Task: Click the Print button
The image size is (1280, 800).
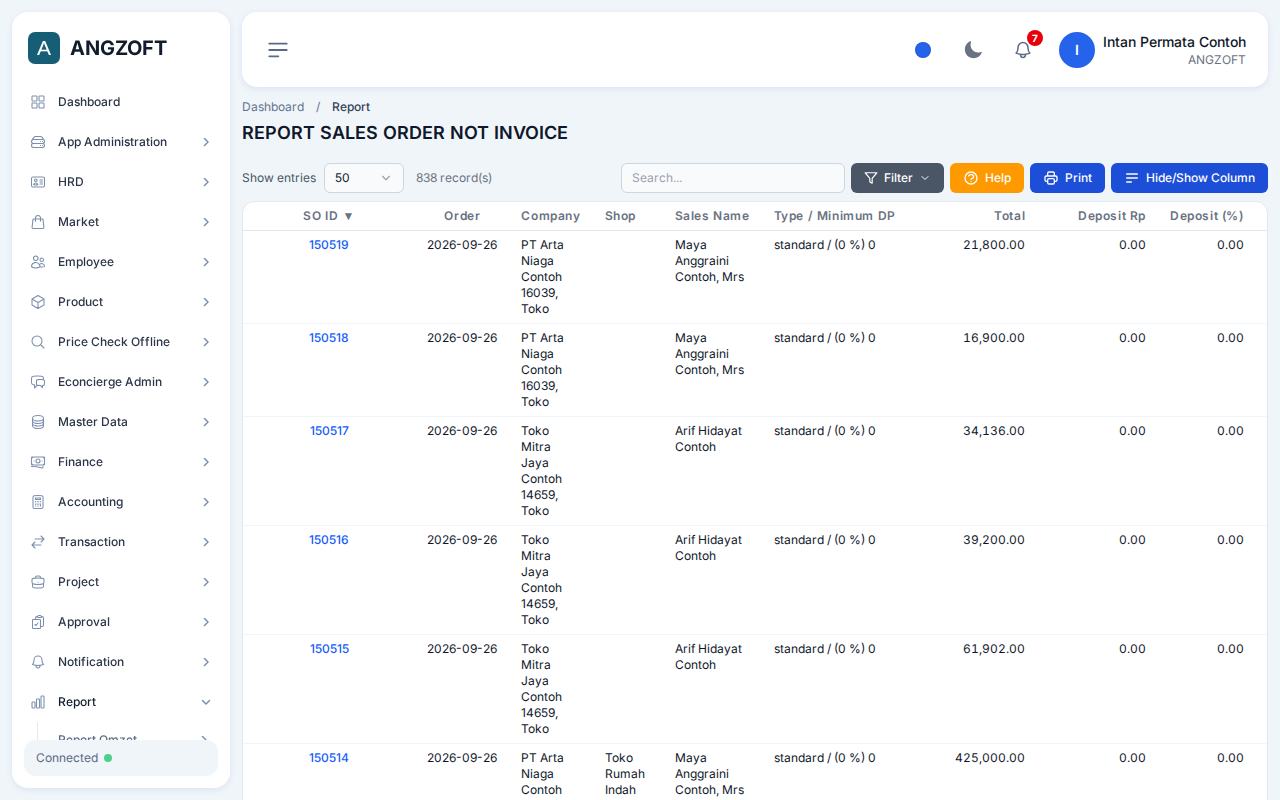Action: (x=1067, y=178)
